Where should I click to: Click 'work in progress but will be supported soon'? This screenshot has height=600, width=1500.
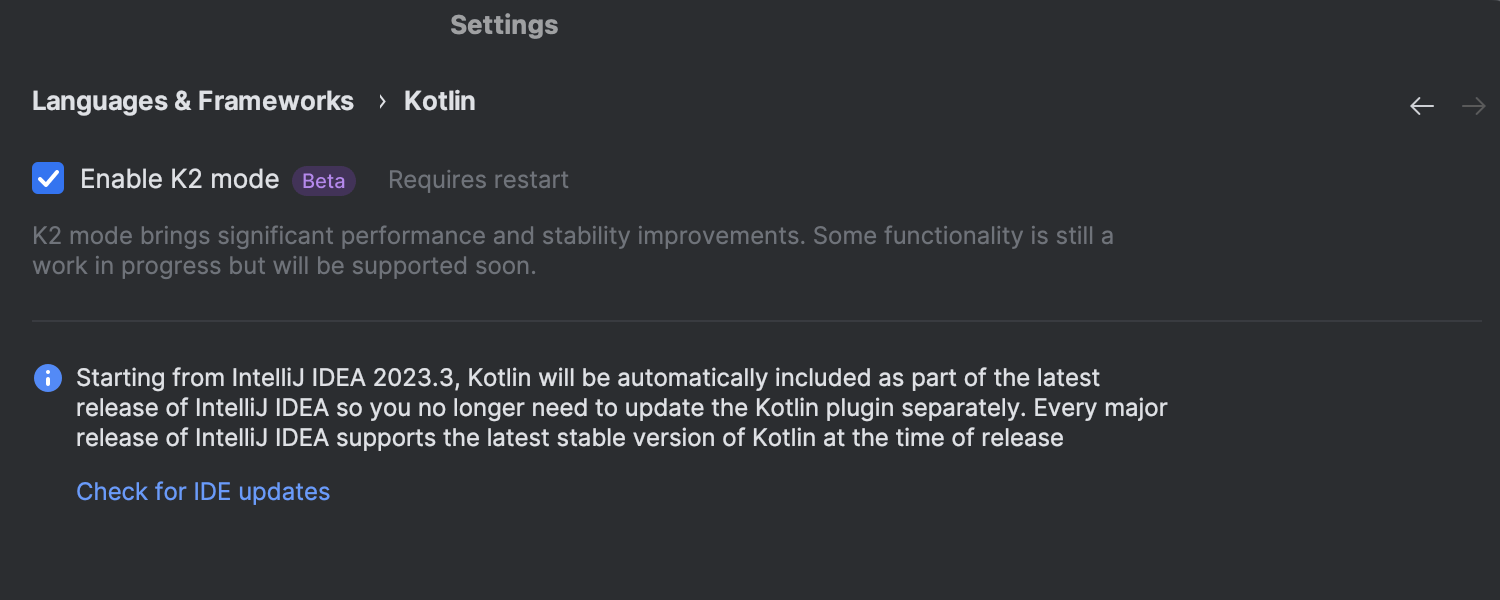[284, 267]
